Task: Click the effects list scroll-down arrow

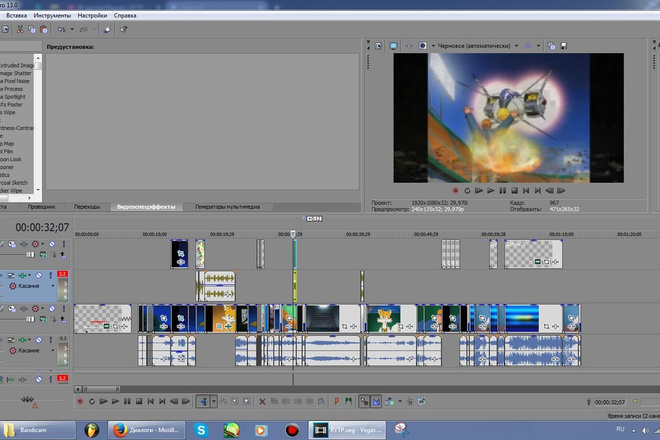Action: click(38, 190)
